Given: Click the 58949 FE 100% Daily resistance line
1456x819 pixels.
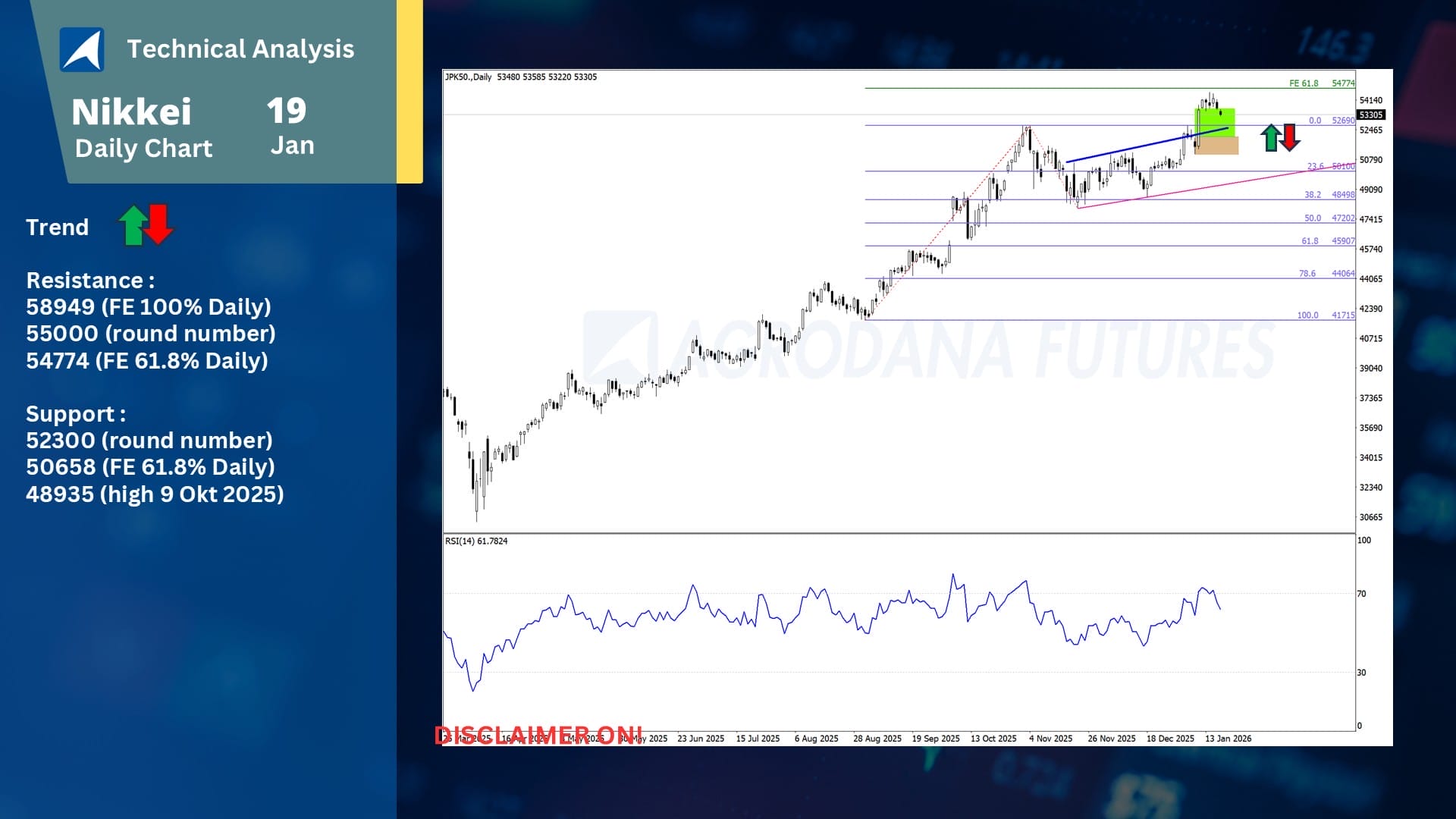Looking at the screenshot, I should 149,307.
